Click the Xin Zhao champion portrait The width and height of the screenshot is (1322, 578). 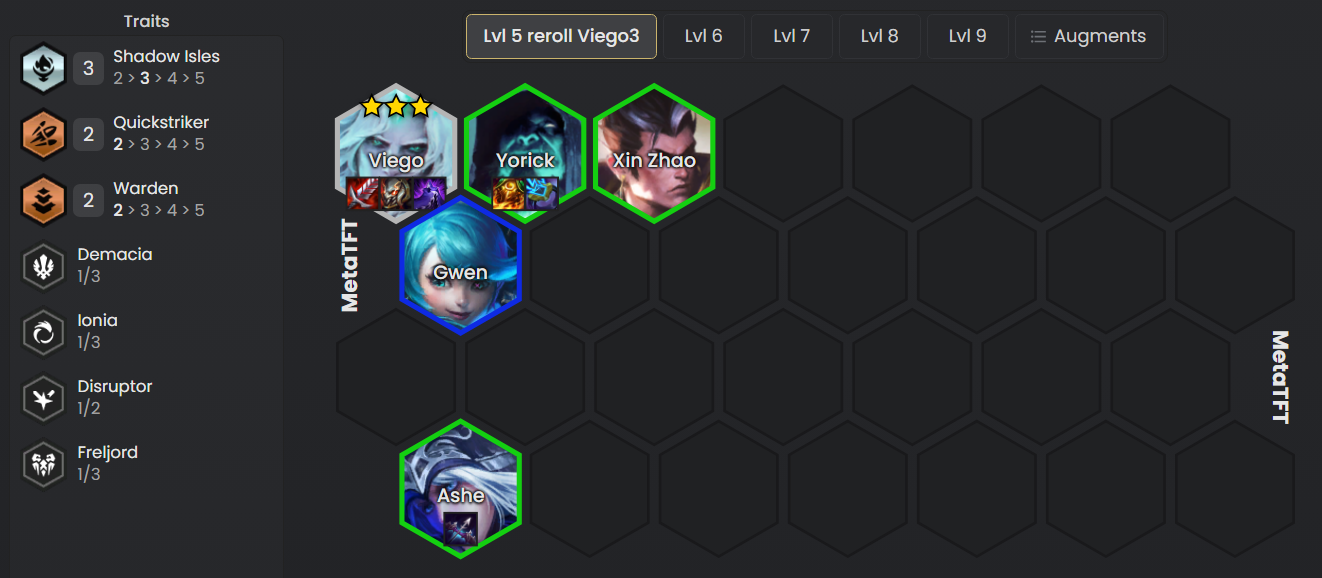click(x=654, y=153)
